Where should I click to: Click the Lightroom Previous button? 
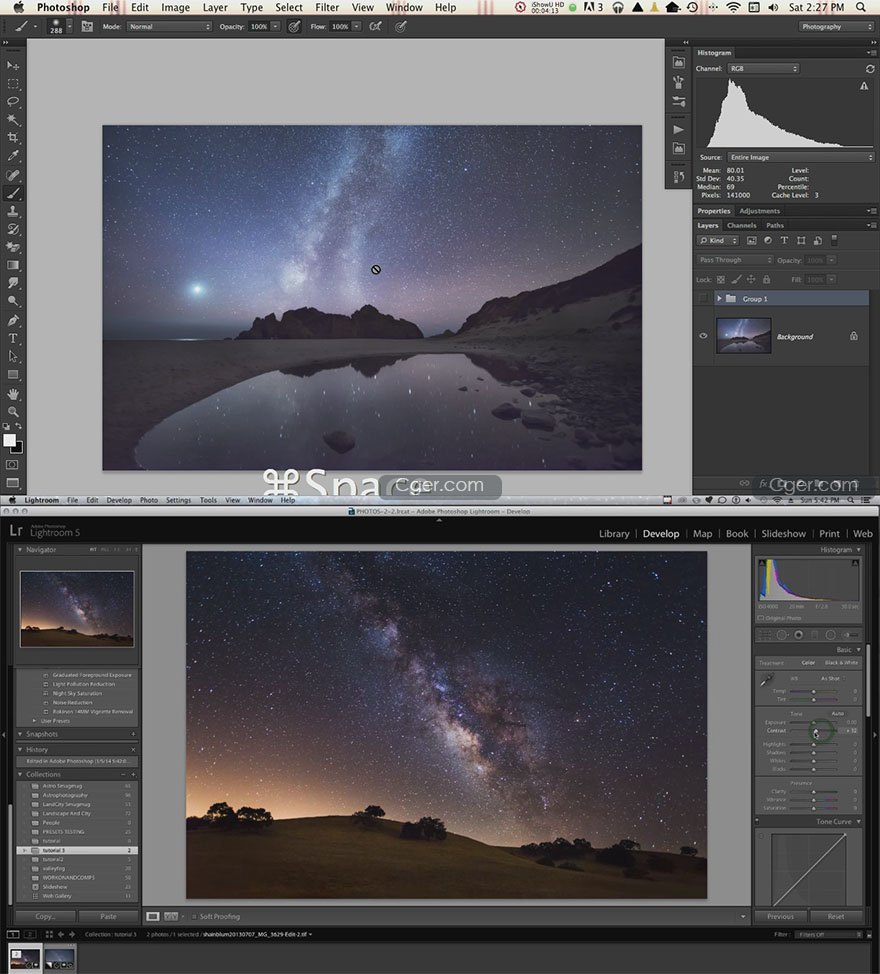pyautogui.click(x=780, y=916)
